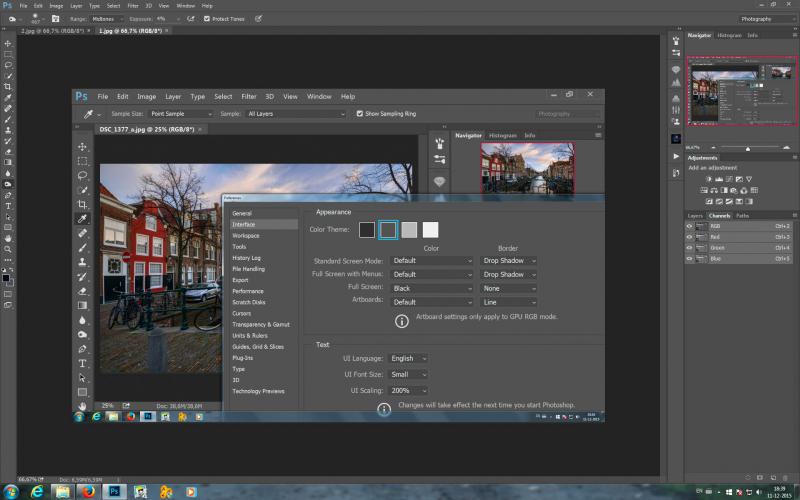800x500 pixels.
Task: Select the Pen tool in outer toolbar
Action: click(8, 195)
